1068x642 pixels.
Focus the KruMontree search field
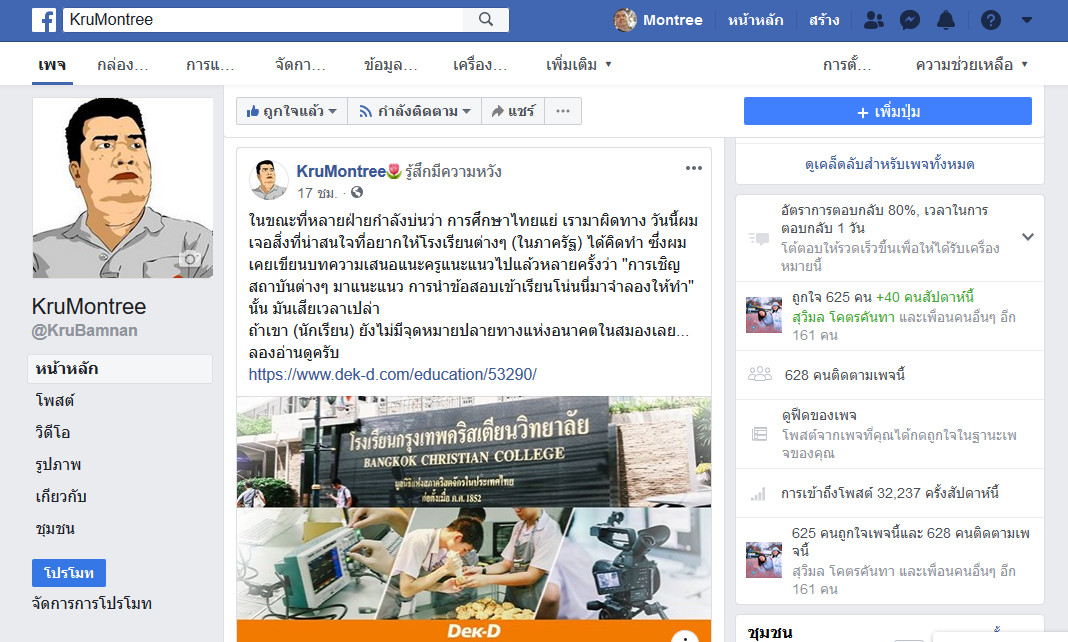coord(263,20)
